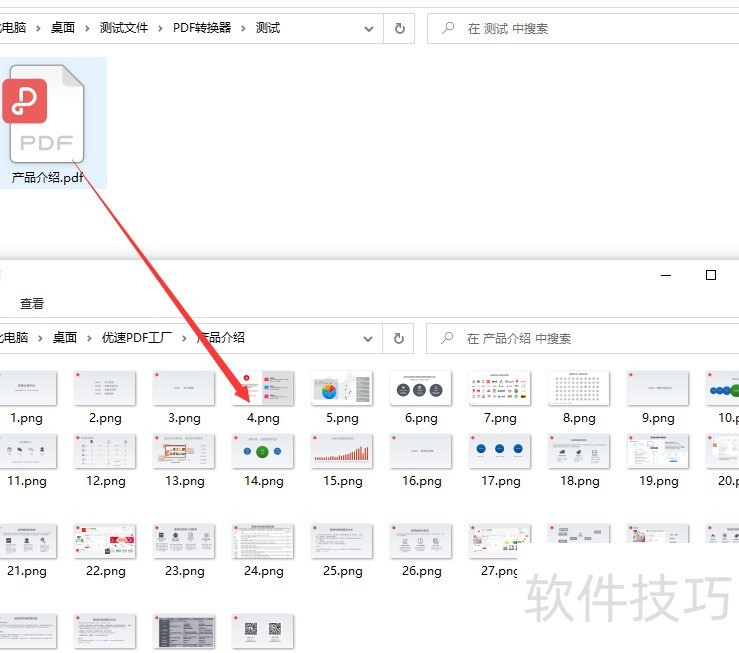Select thumbnail 24.png

[x=263, y=541]
